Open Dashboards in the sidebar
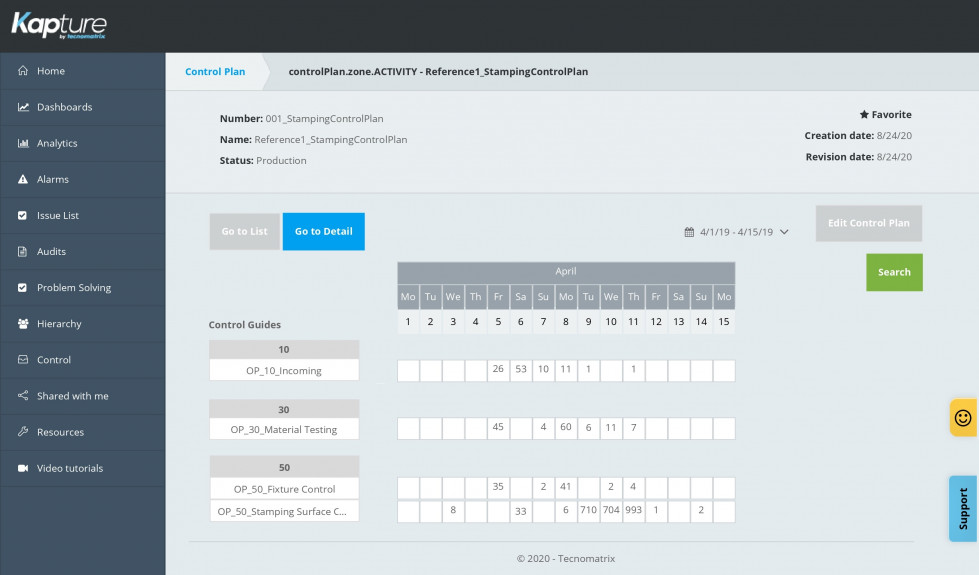Screen dimensions: 979x575 pos(83,107)
